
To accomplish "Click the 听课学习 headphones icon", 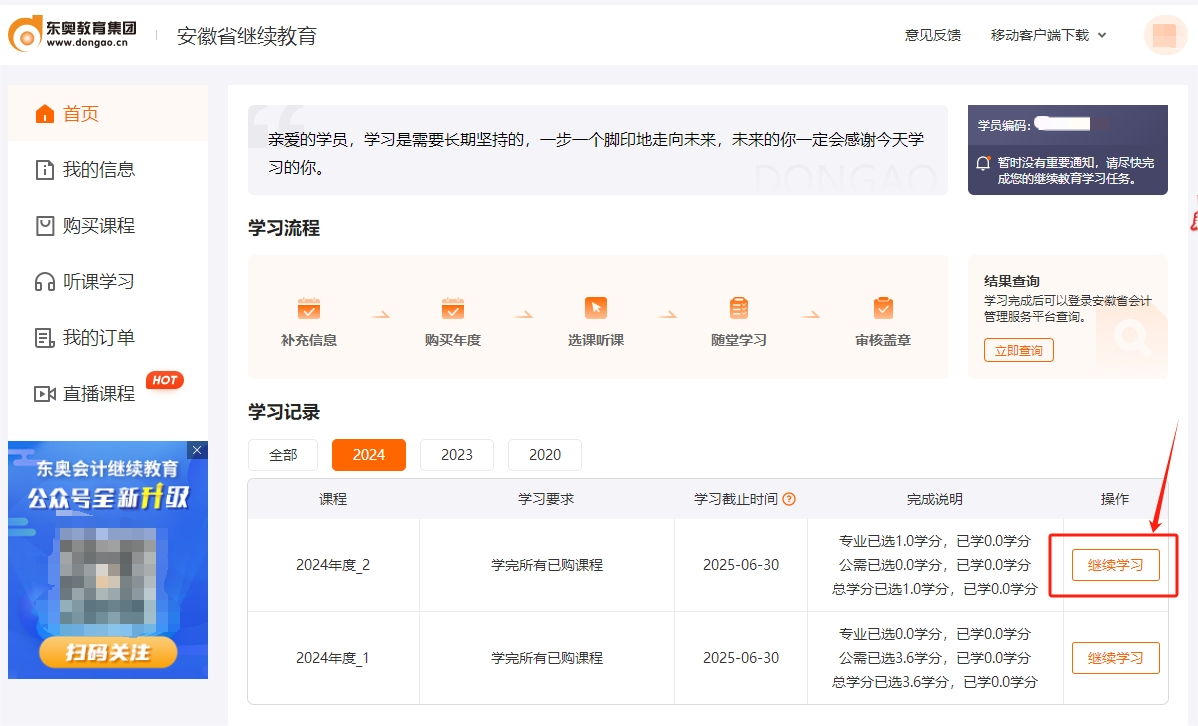I will point(63,281).
